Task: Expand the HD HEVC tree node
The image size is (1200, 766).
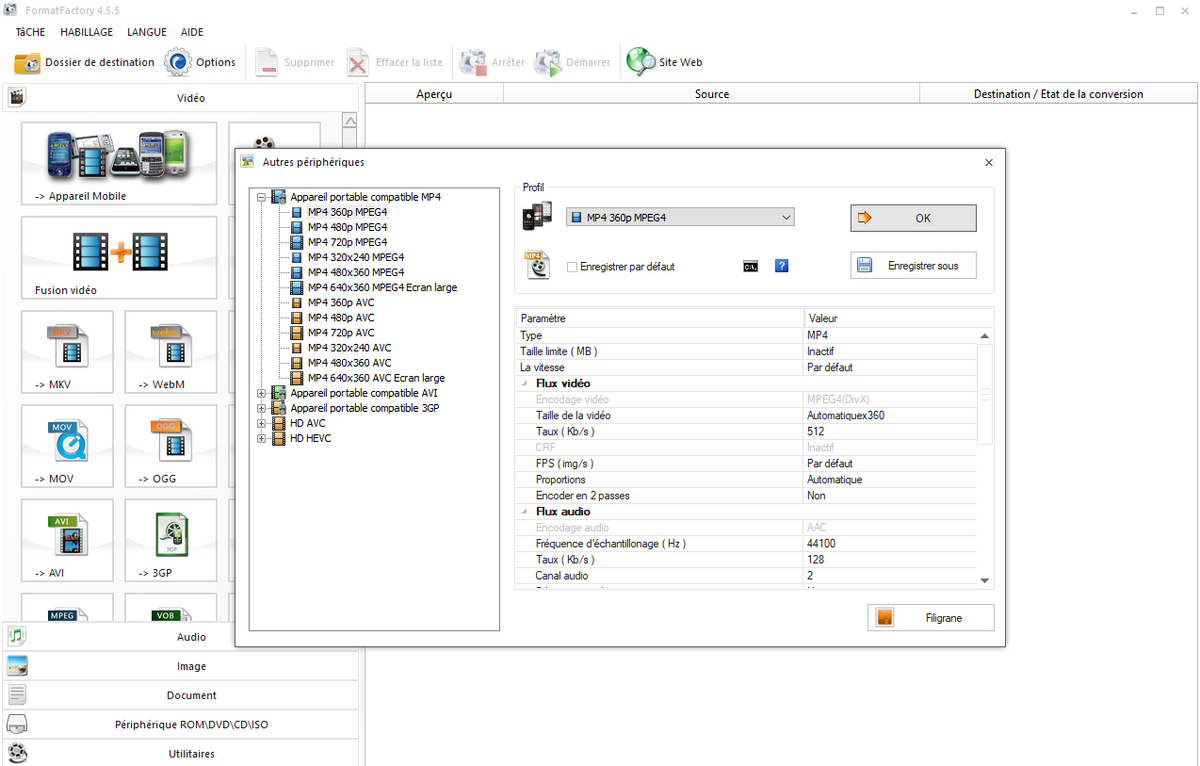Action: pos(262,438)
